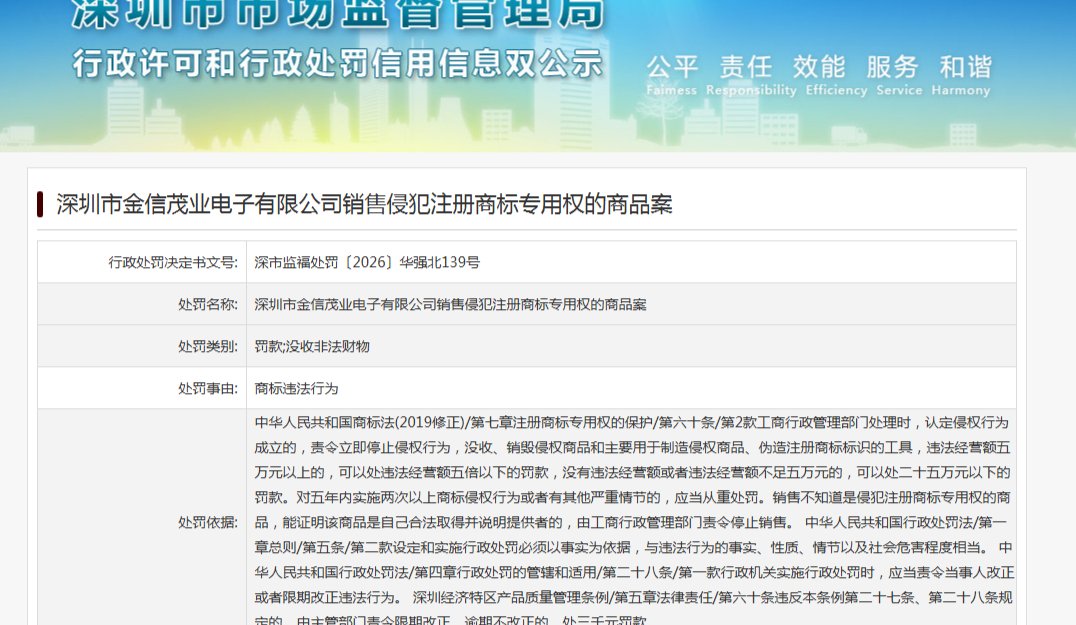
Task: Click the slogan 和谐 Harmony in banner
Action: pos(961,75)
